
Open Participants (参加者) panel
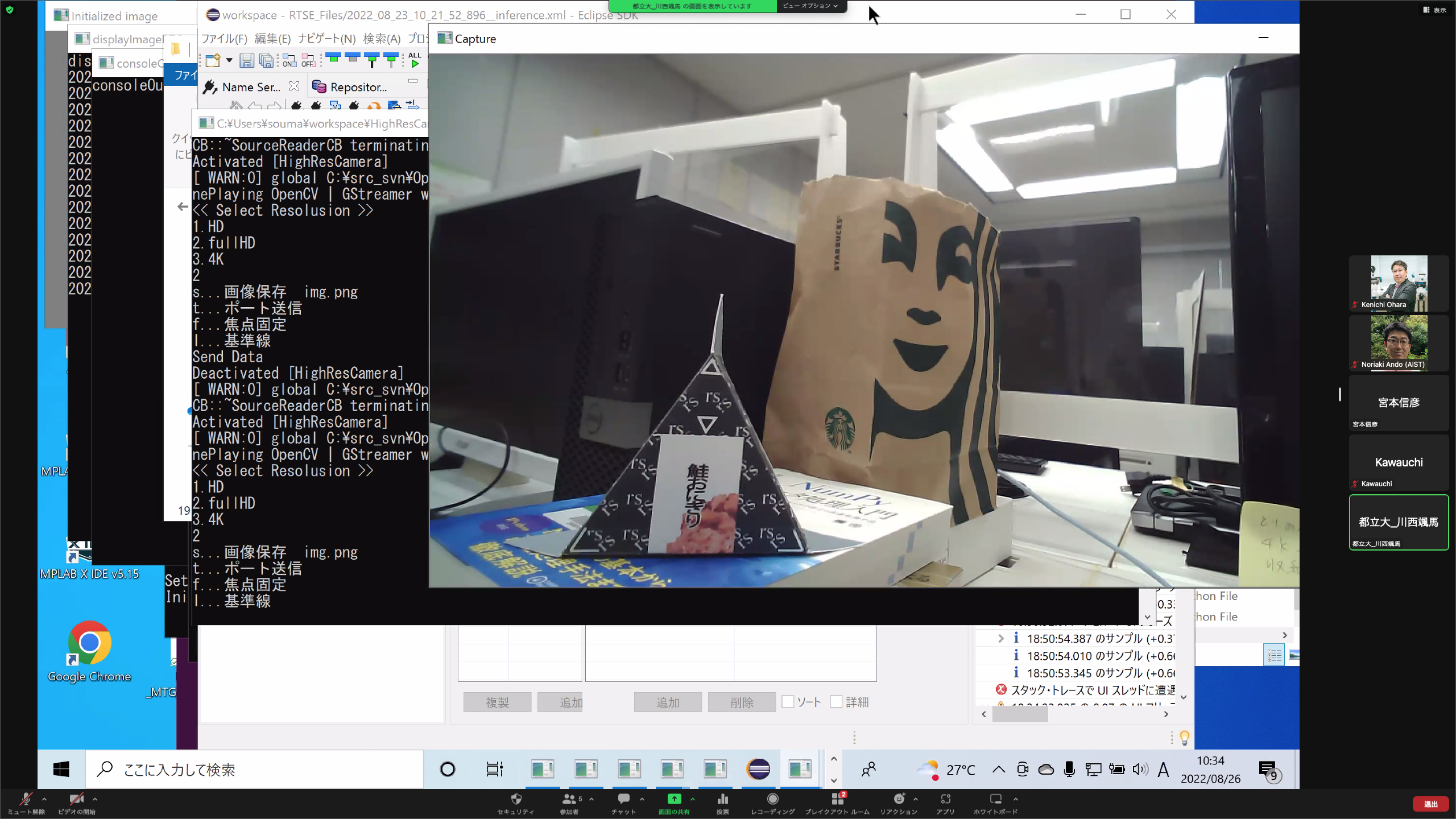[569, 803]
